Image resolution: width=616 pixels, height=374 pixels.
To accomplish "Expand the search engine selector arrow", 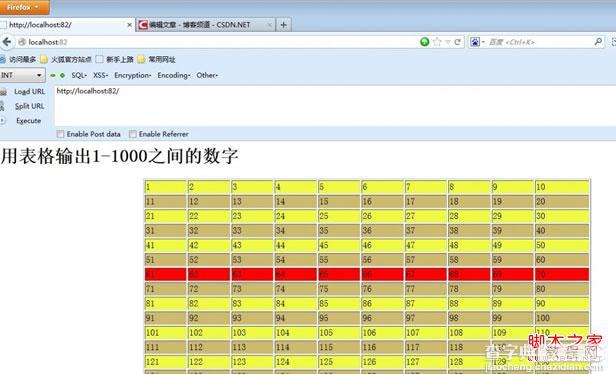I will pos(483,42).
